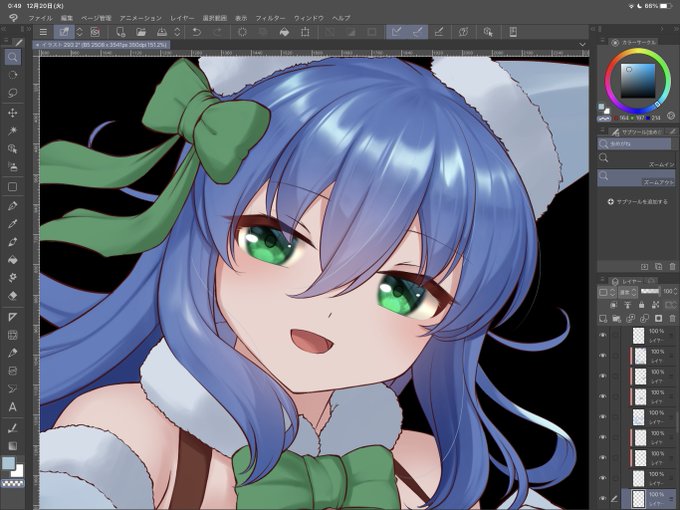
Task: Select the Auto select magic wand tool
Action: pos(13,131)
